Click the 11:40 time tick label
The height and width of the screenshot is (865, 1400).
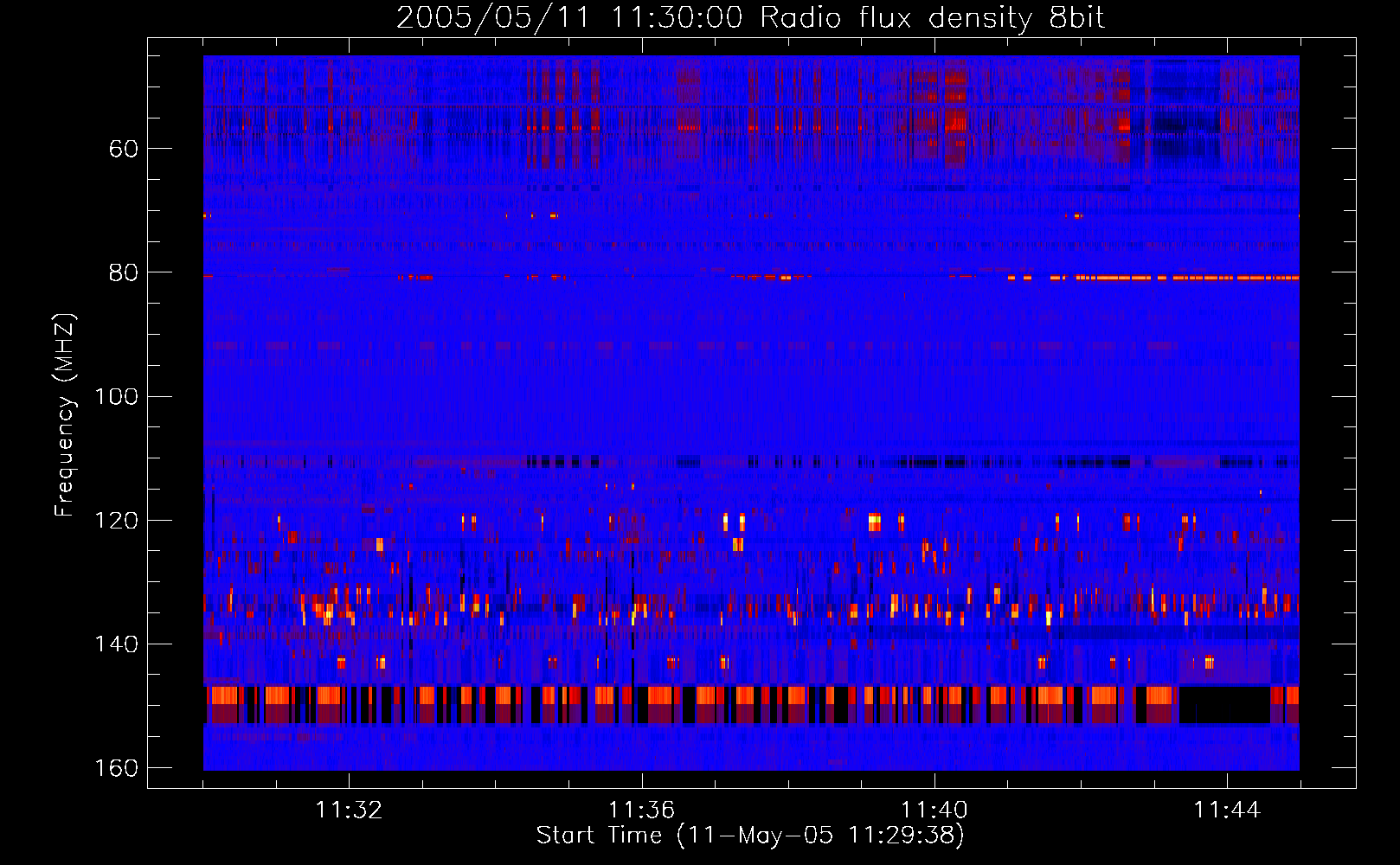point(934,811)
